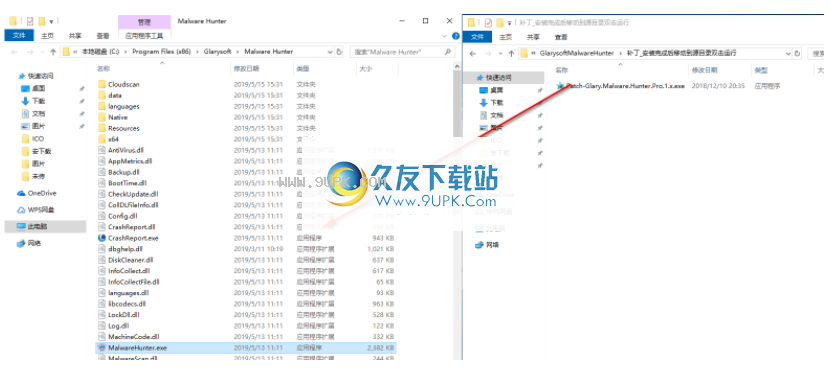Click GlarysoftMalwareHunter in the patch window breadcrumb

point(577,53)
